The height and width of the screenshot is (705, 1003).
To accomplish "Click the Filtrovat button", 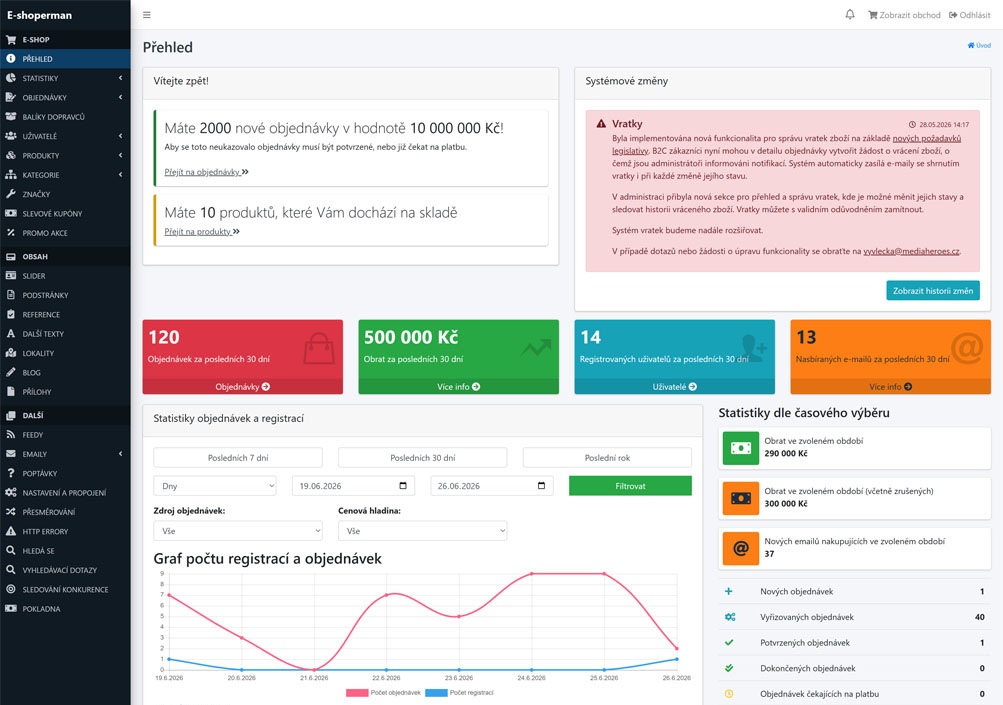I will point(630,486).
